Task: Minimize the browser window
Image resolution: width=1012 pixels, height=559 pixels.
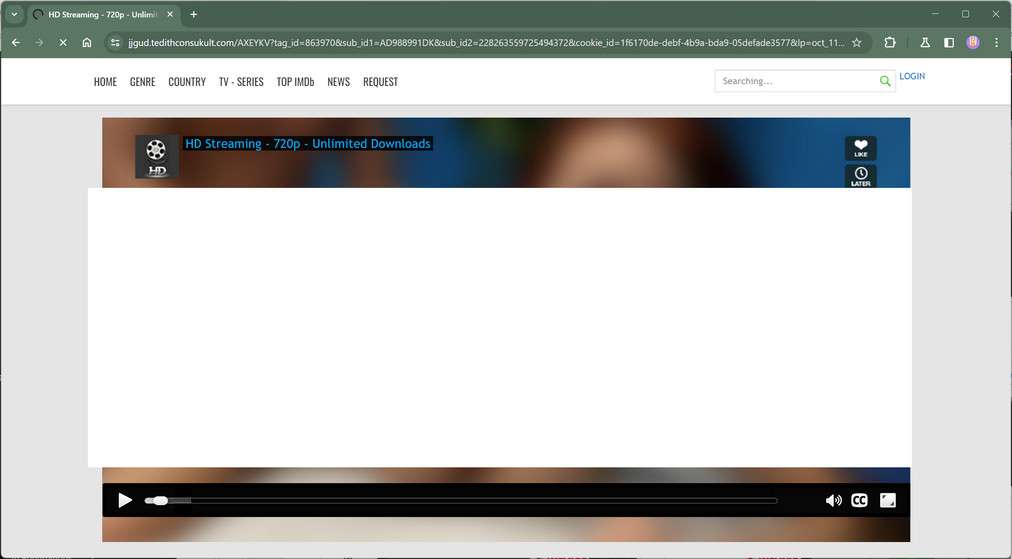Action: [x=935, y=14]
